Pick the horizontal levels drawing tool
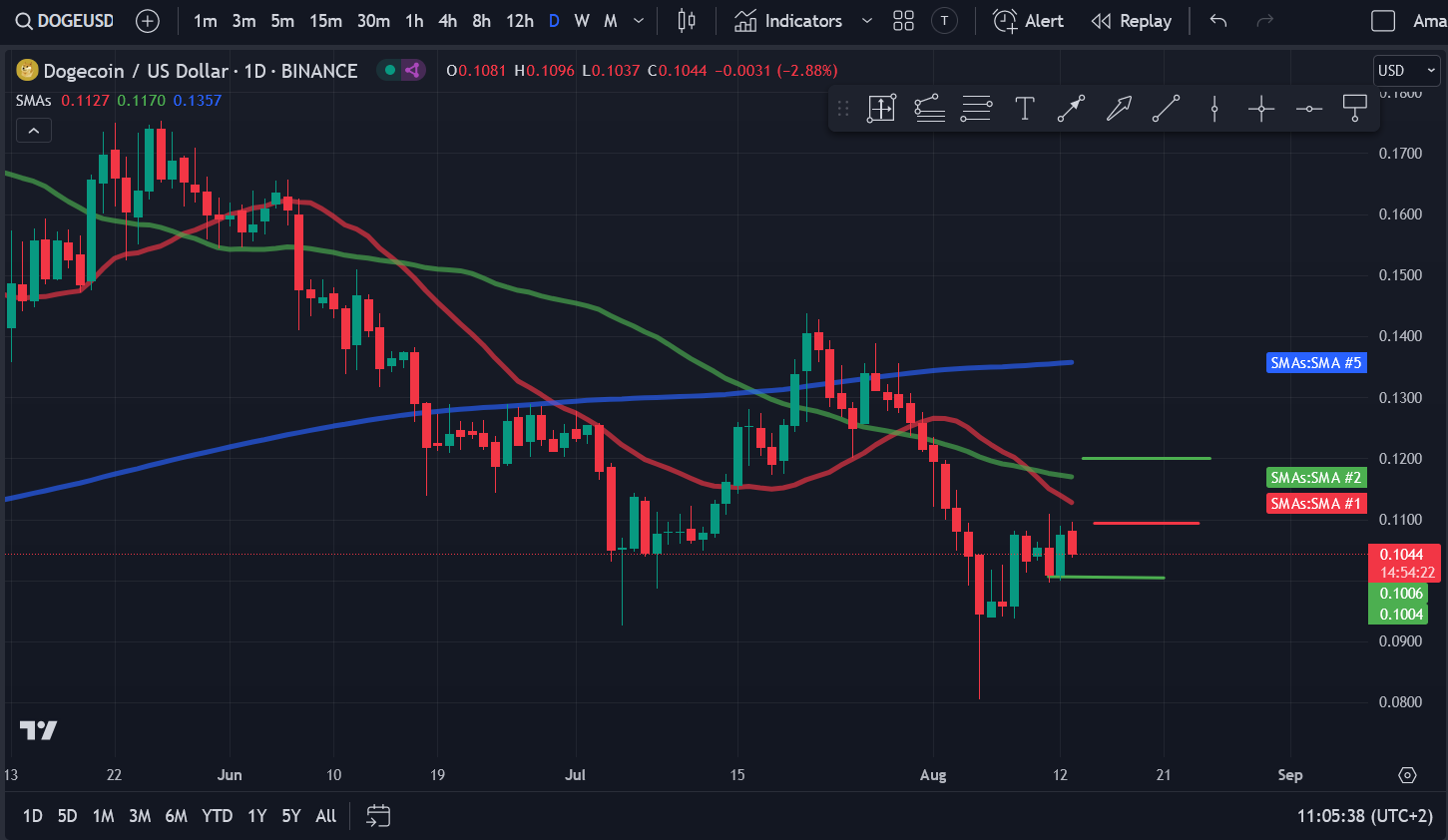The height and width of the screenshot is (840, 1448). click(976, 108)
